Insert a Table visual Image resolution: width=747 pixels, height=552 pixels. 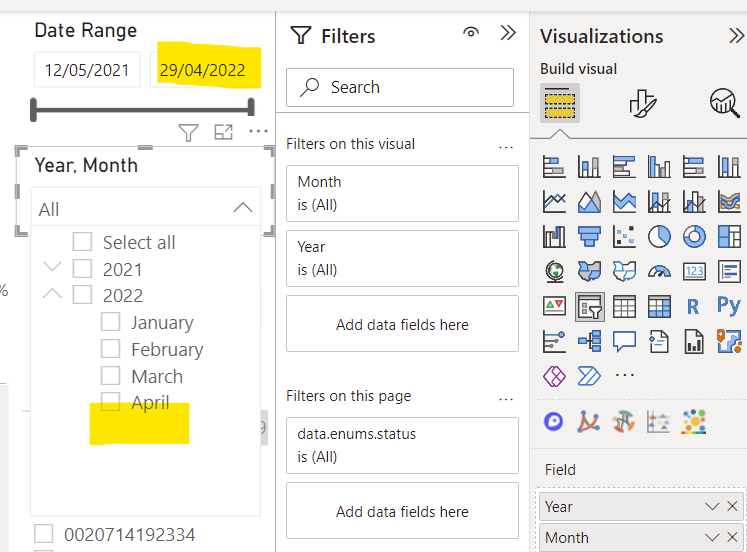pyautogui.click(x=624, y=306)
